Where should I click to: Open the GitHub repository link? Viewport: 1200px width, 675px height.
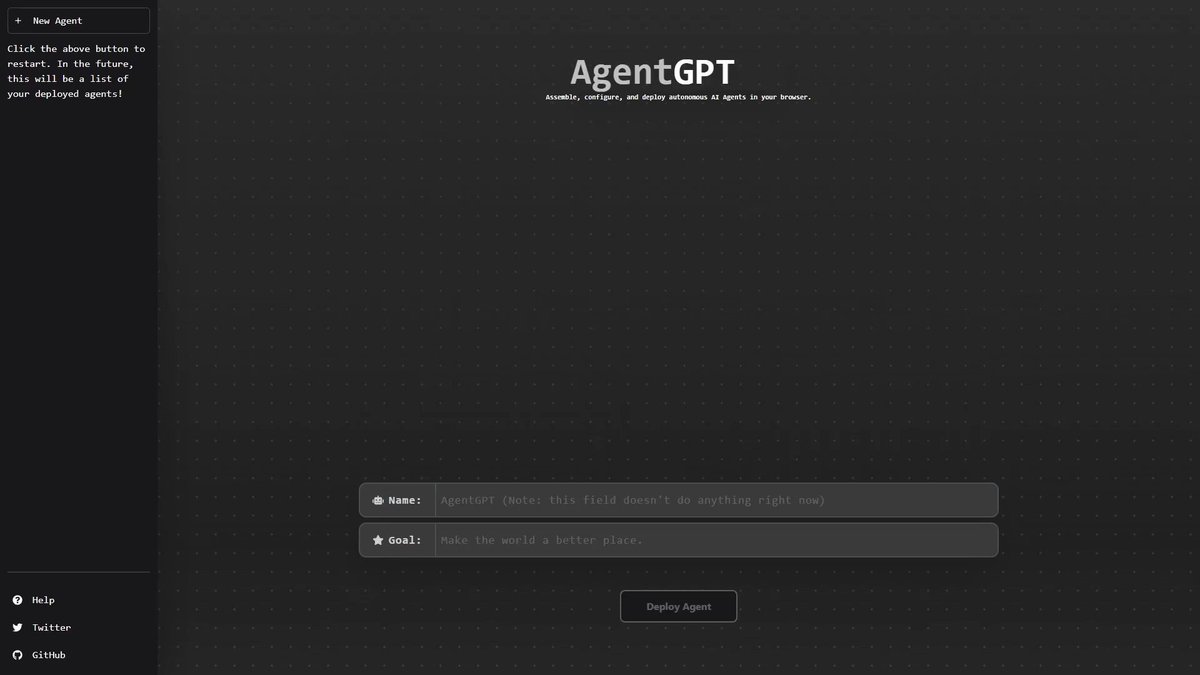(x=47, y=654)
